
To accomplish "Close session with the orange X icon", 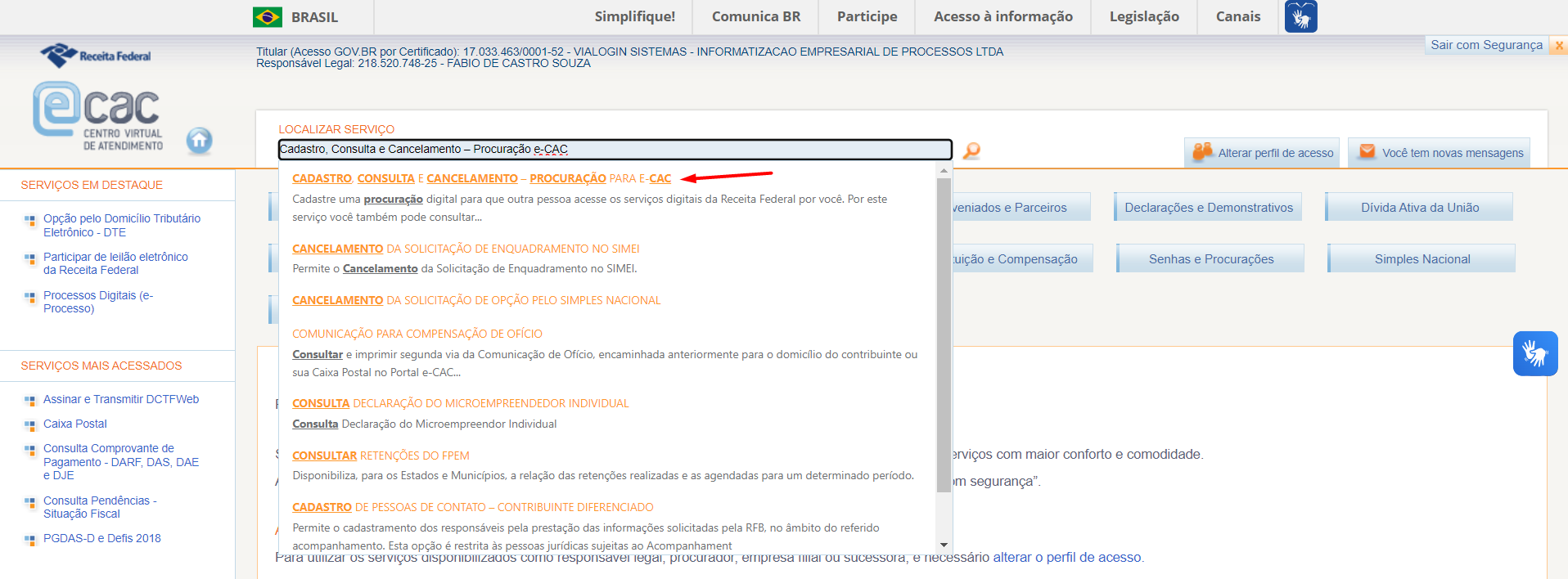I will tap(1559, 46).
